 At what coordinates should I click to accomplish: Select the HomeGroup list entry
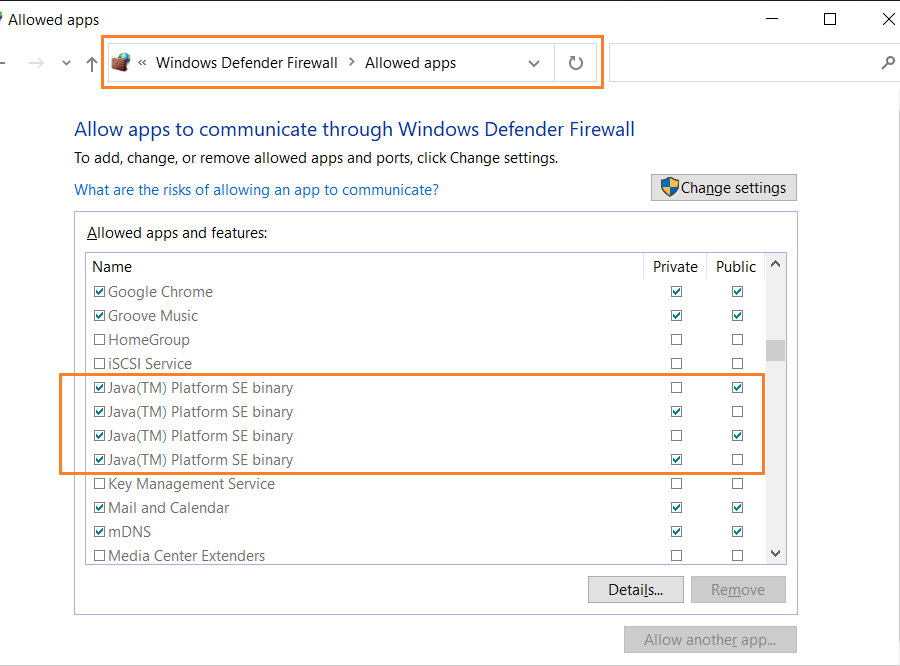tap(149, 340)
